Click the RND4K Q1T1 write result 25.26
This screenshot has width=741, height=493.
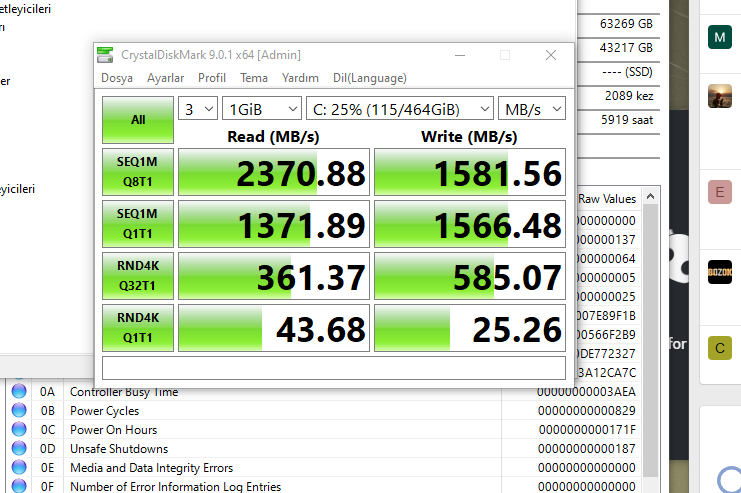click(x=470, y=328)
